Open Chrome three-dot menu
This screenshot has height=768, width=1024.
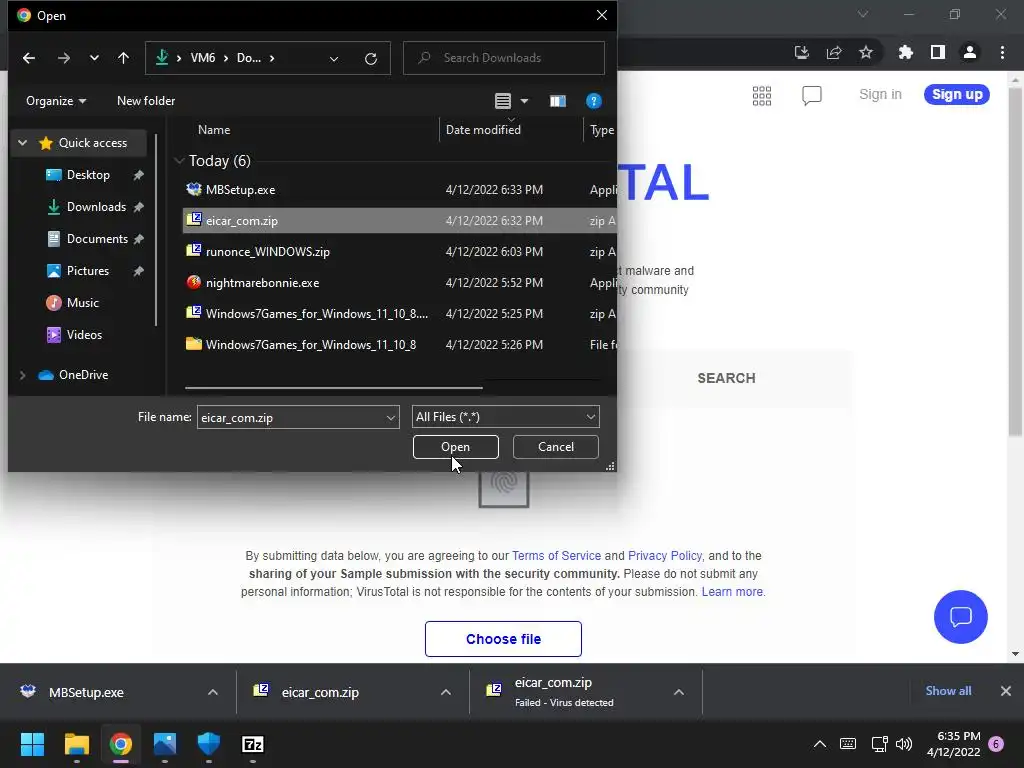click(x=1002, y=52)
